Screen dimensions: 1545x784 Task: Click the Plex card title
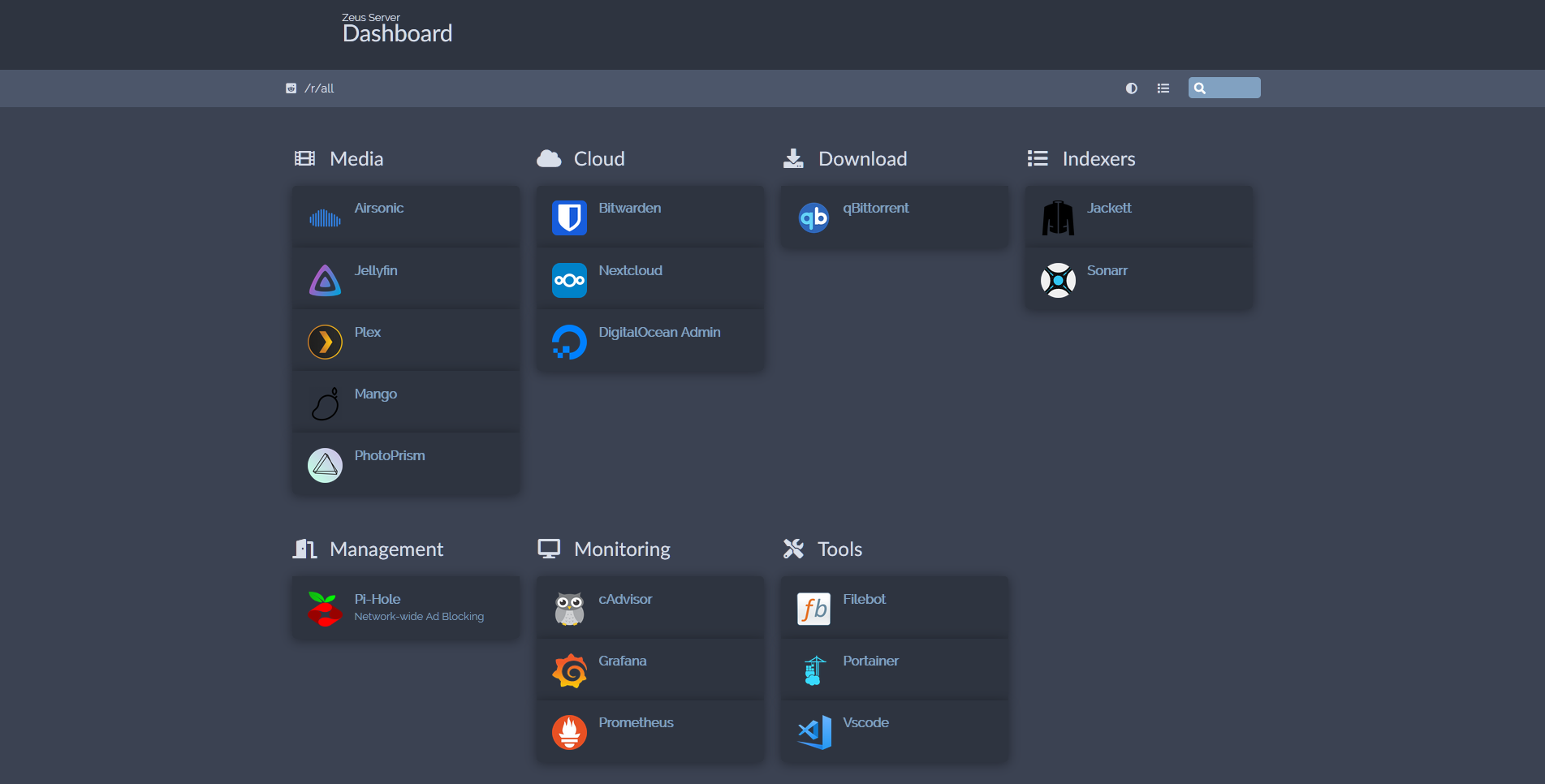pyautogui.click(x=367, y=332)
